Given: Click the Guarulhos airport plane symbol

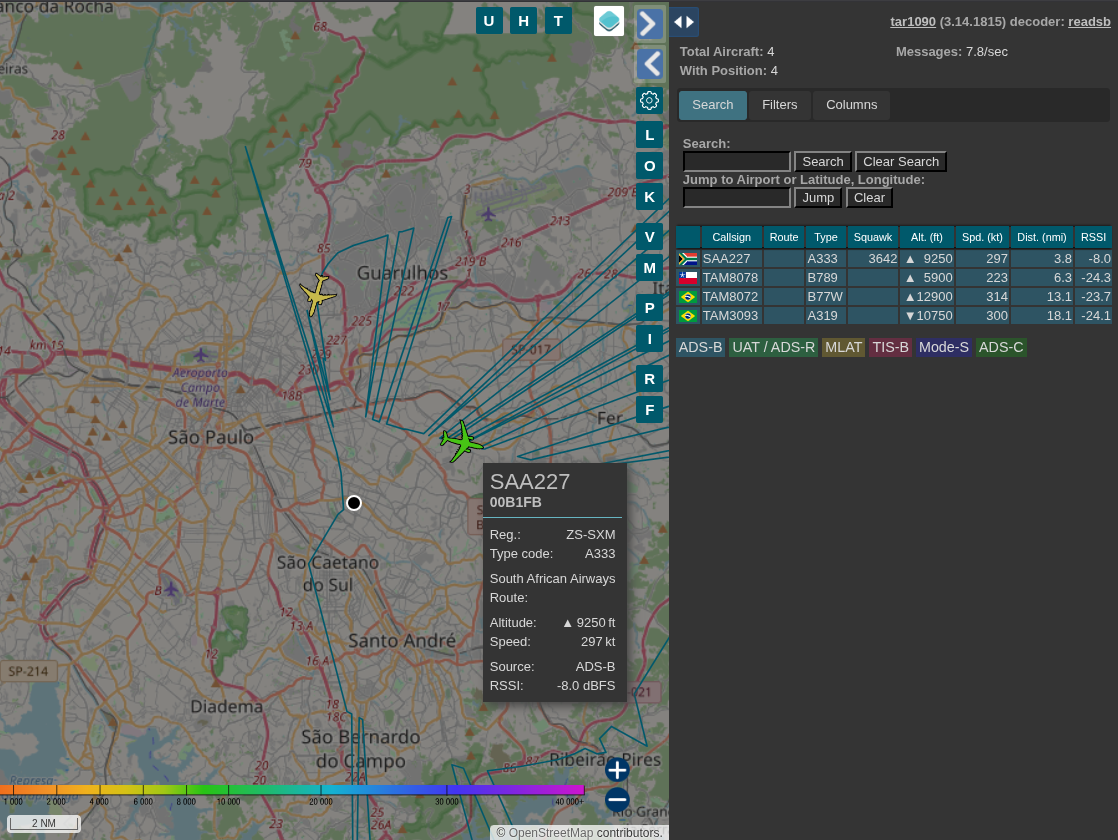Looking at the screenshot, I should click(488, 213).
